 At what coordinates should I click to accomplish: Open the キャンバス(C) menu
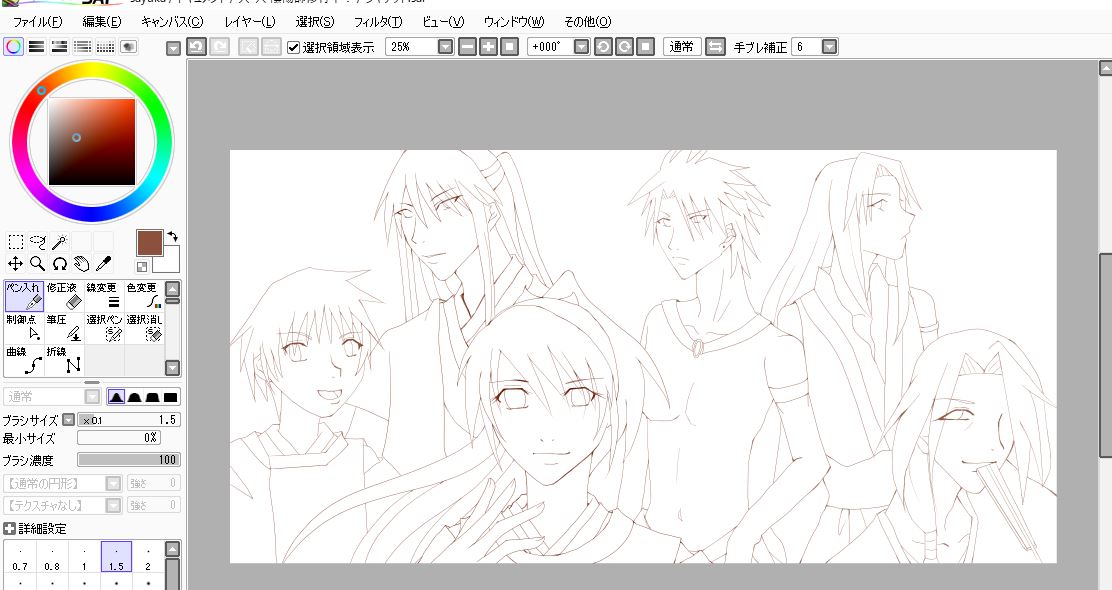pyautogui.click(x=172, y=22)
